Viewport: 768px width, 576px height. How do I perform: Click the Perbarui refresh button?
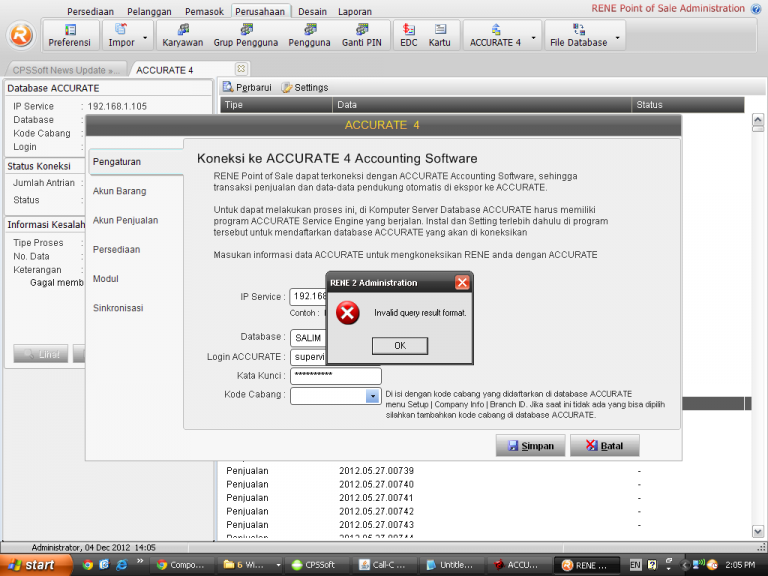point(247,87)
